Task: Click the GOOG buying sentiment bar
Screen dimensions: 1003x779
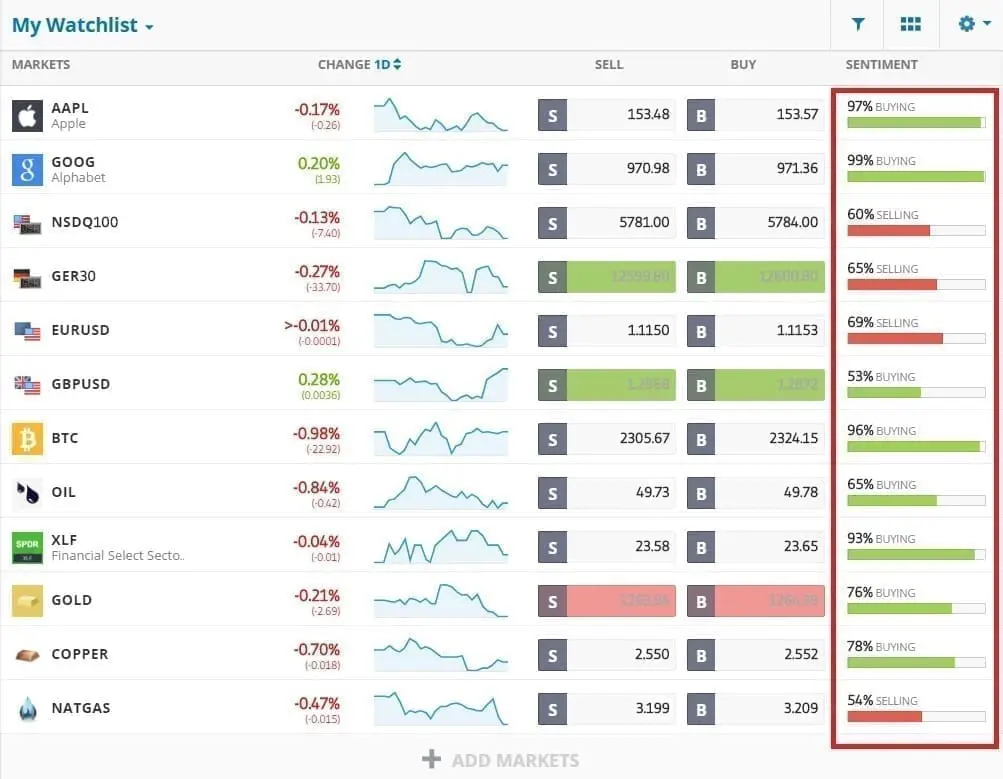Action: pos(915,176)
